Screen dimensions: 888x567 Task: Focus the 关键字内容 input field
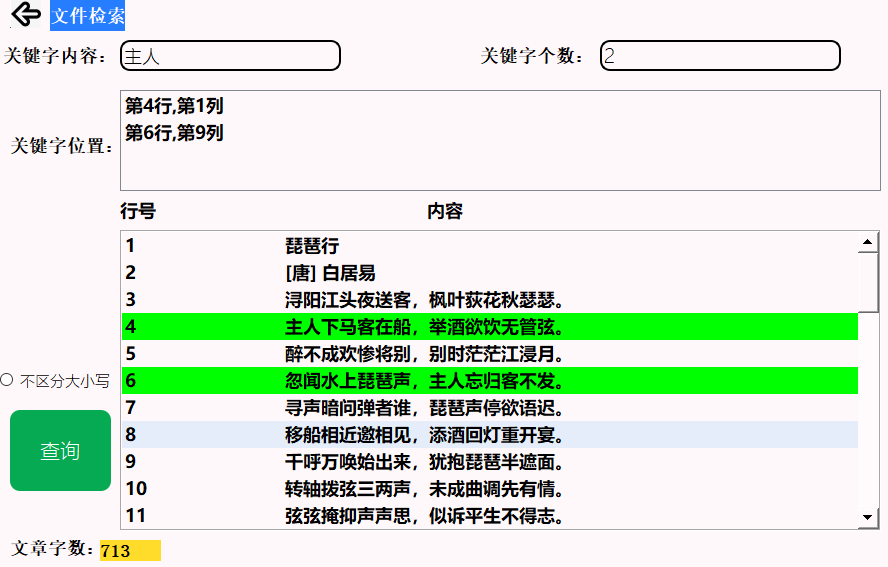(x=230, y=56)
